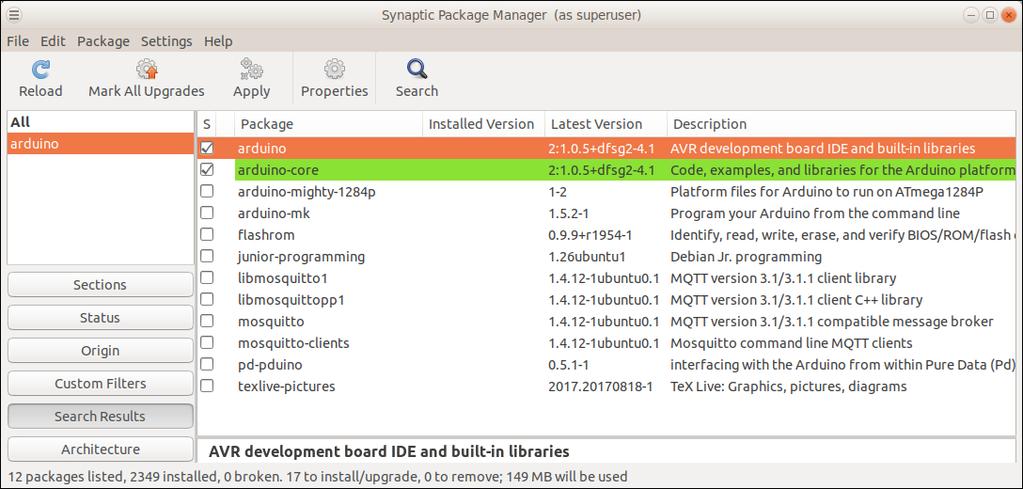This screenshot has height=489, width=1023.
Task: Toggle the arduino package status checkbox
Action: [x=207, y=148]
